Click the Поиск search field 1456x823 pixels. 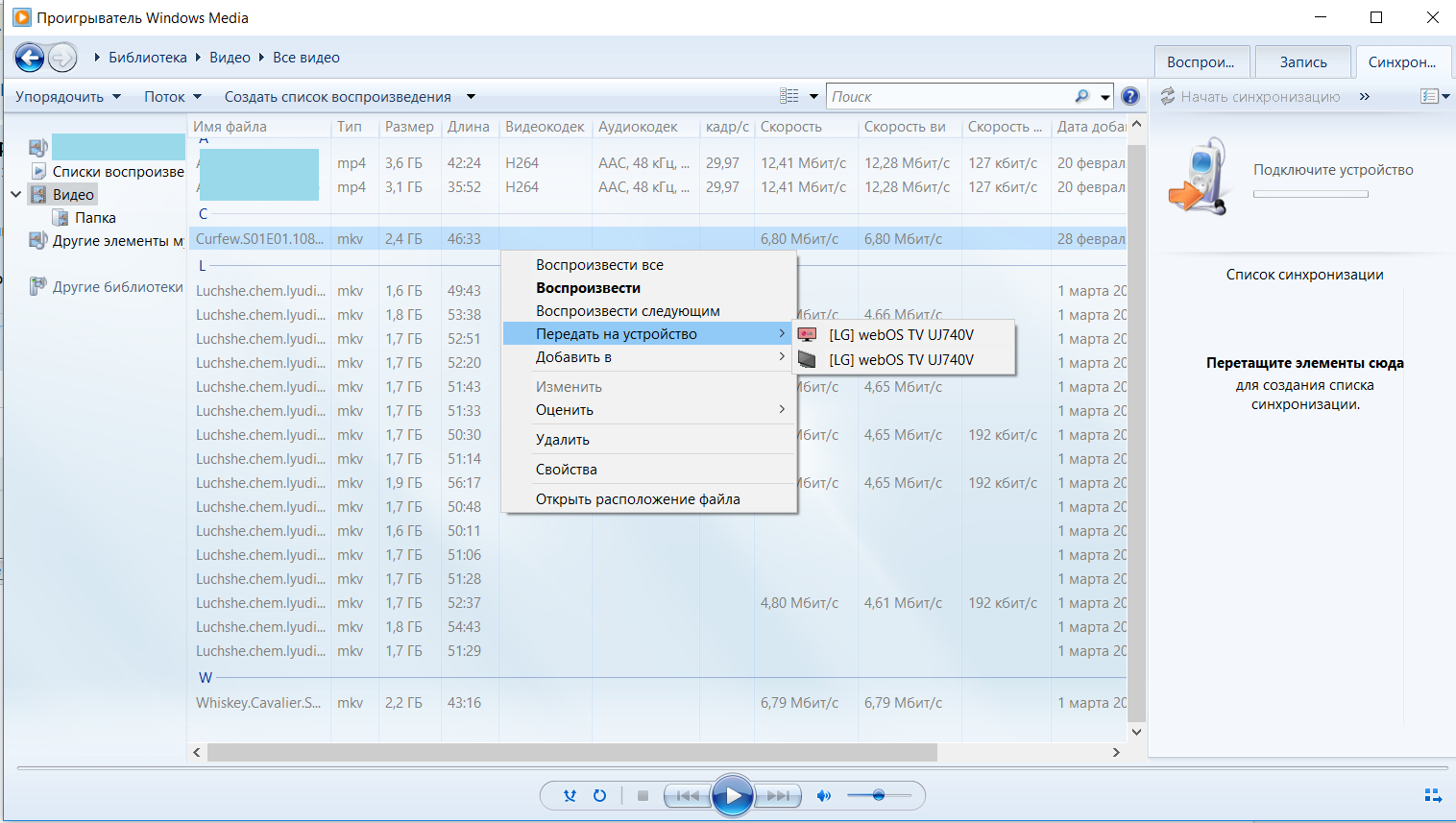click(949, 96)
